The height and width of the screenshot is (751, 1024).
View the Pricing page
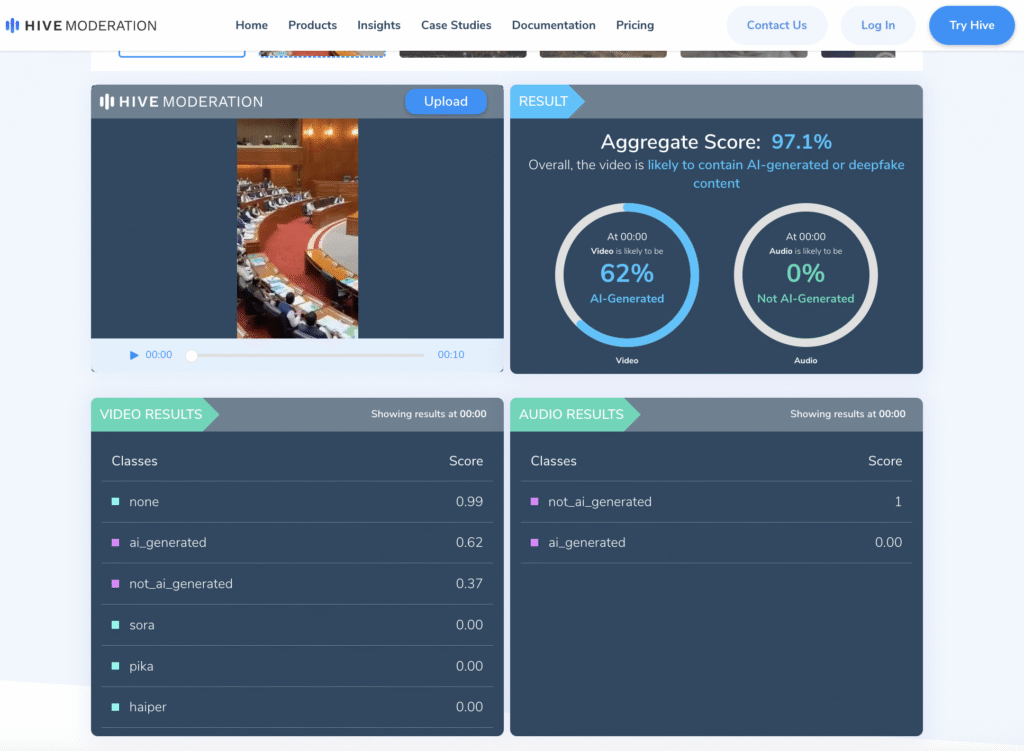point(635,25)
